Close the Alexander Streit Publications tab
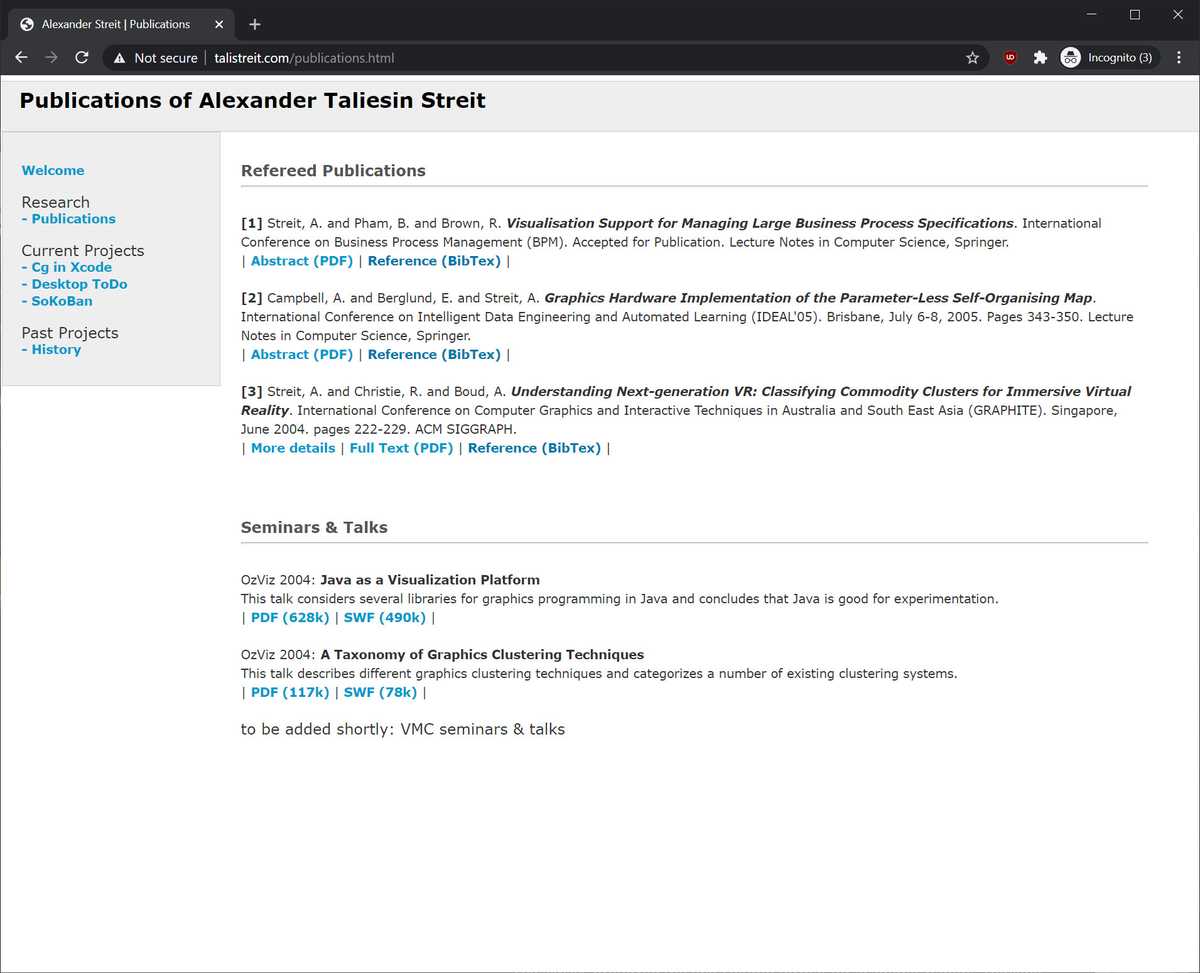This screenshot has height=973, width=1200. tap(219, 24)
